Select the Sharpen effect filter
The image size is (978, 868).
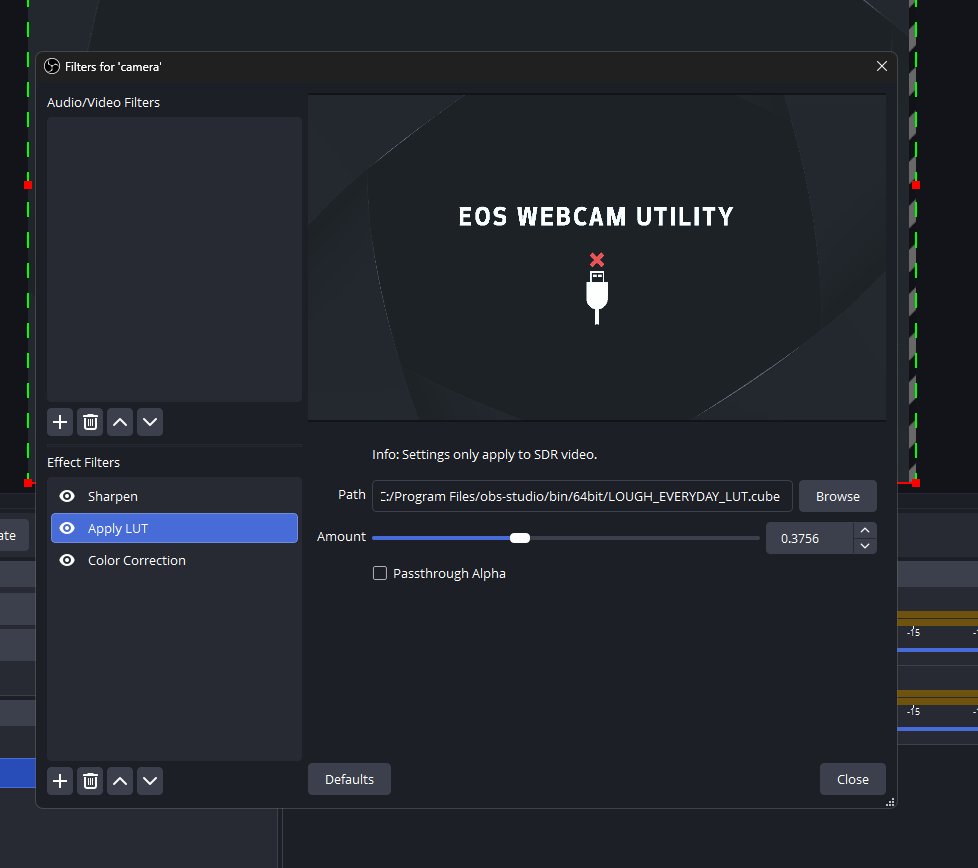click(x=174, y=496)
